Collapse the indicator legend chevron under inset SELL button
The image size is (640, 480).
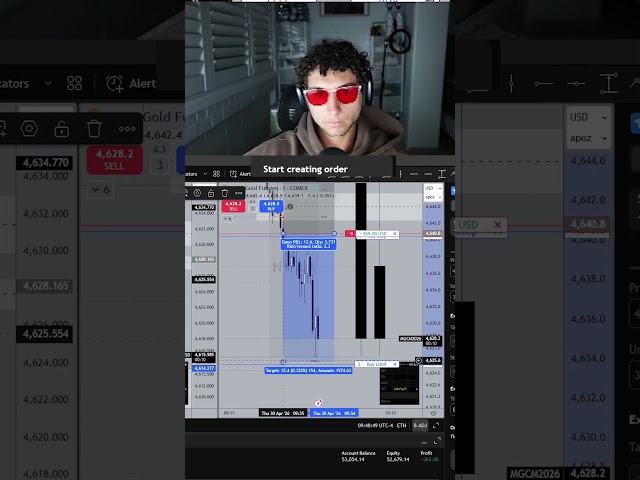tap(227, 219)
